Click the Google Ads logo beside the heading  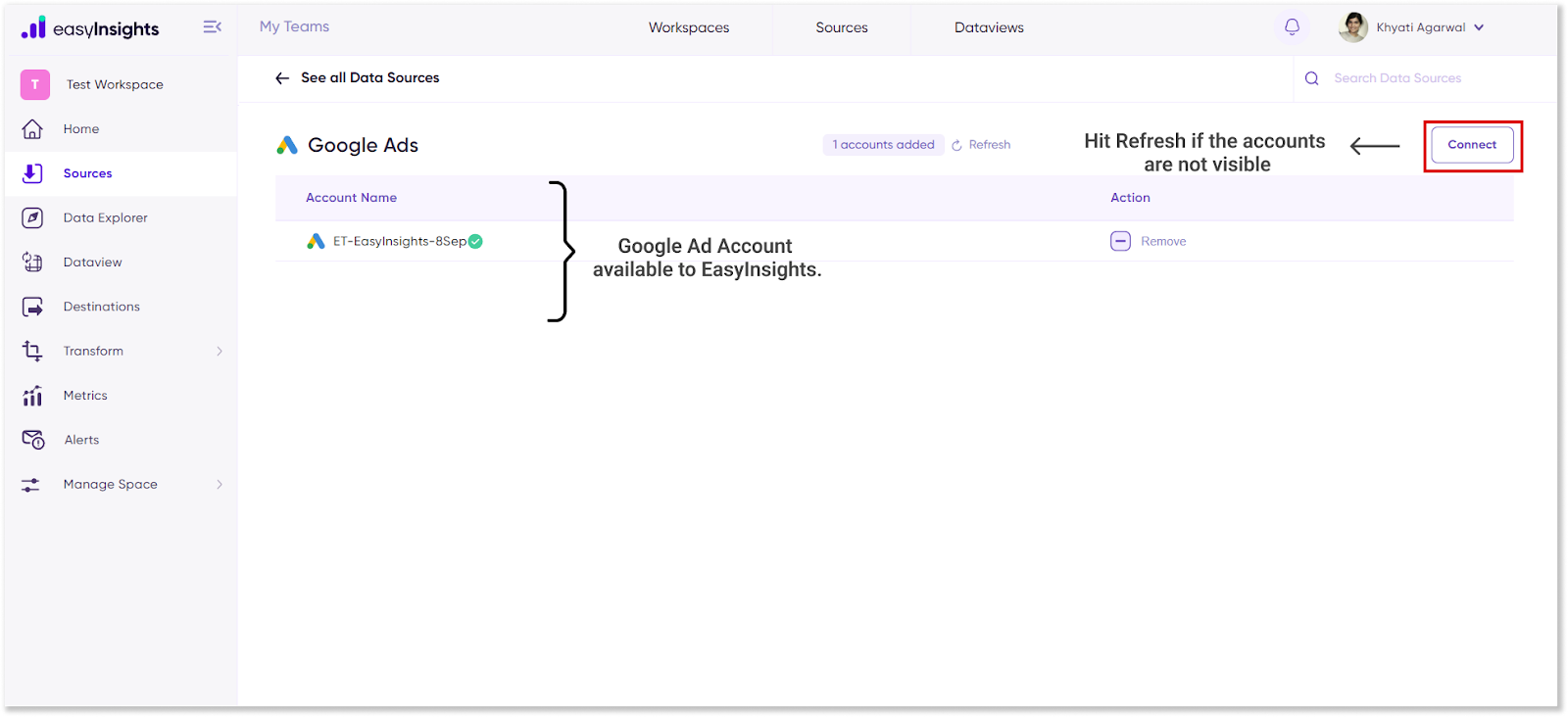click(x=287, y=145)
